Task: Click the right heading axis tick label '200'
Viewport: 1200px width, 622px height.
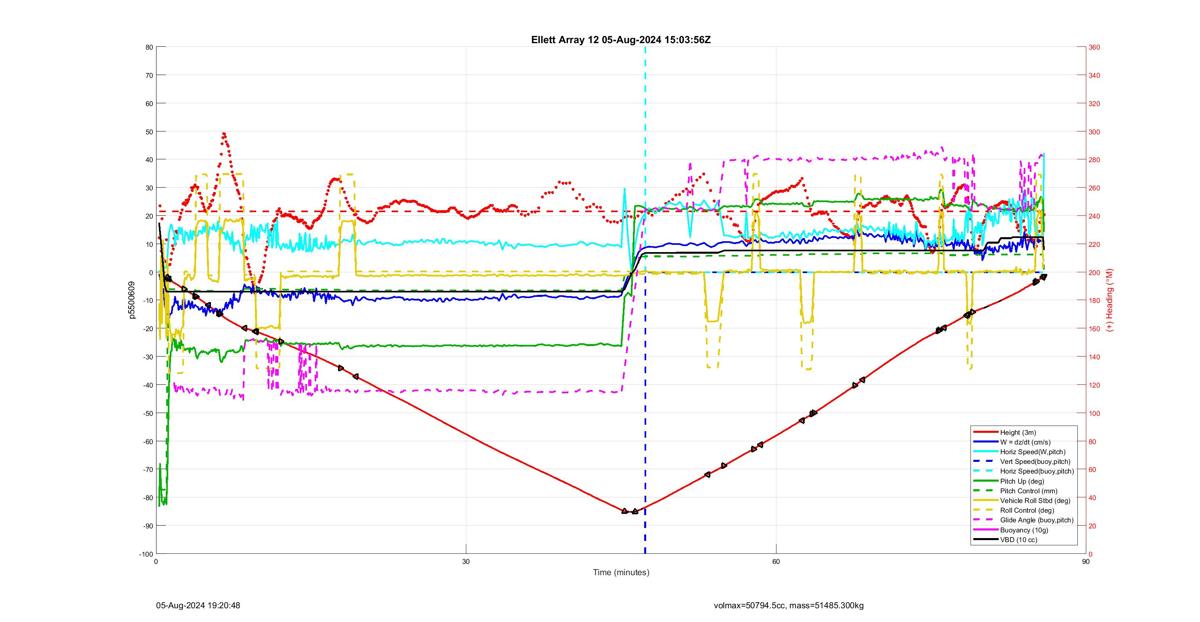Action: [1095, 272]
